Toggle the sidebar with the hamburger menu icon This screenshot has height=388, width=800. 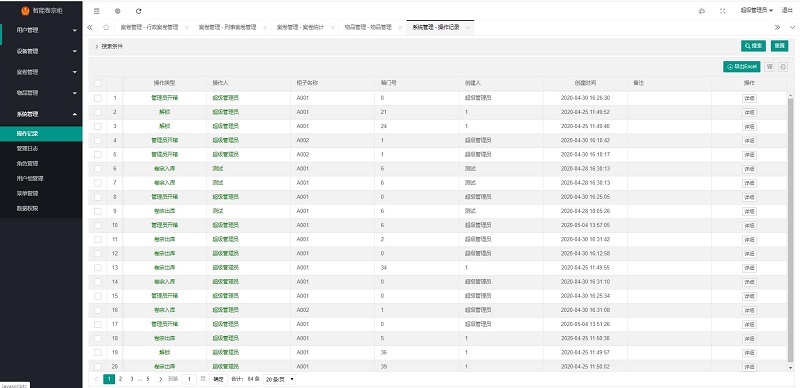click(x=96, y=11)
